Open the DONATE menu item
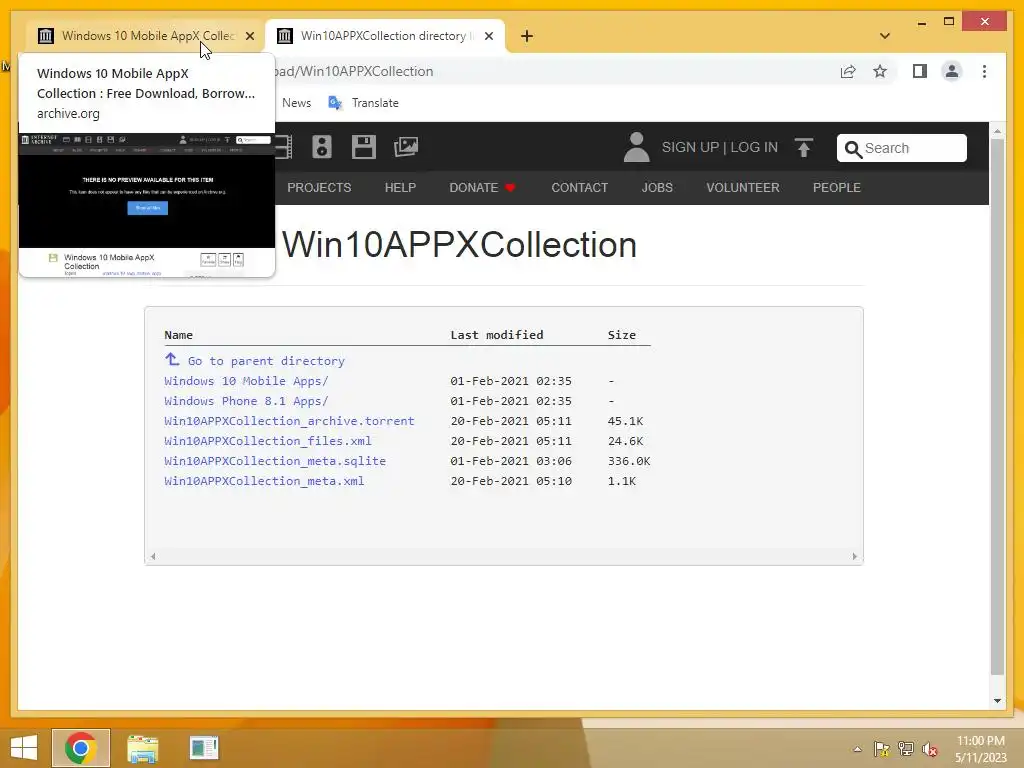This screenshot has height=768, width=1024. click(x=483, y=187)
